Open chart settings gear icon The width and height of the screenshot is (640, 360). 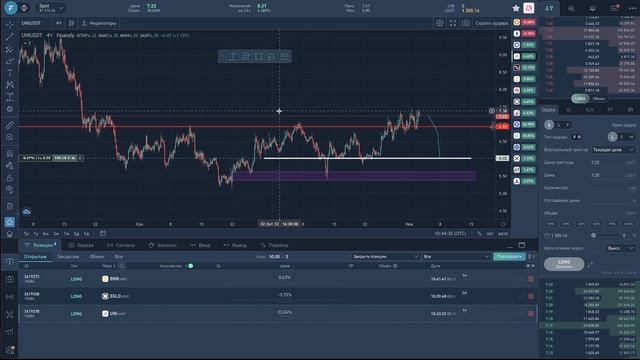pyautogui.click(x=440, y=23)
